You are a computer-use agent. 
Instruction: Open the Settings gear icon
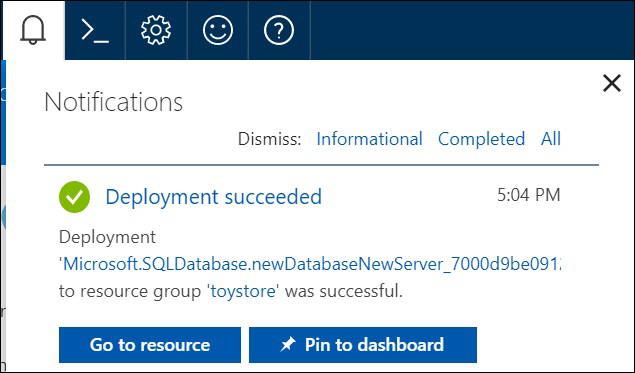(156, 30)
